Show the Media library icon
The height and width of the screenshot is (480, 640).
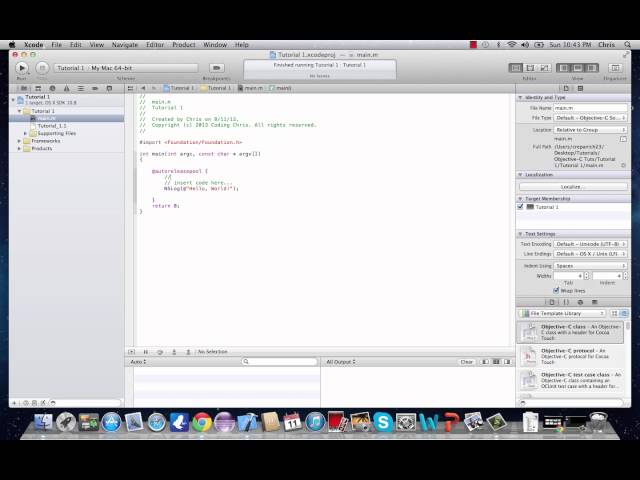594,302
